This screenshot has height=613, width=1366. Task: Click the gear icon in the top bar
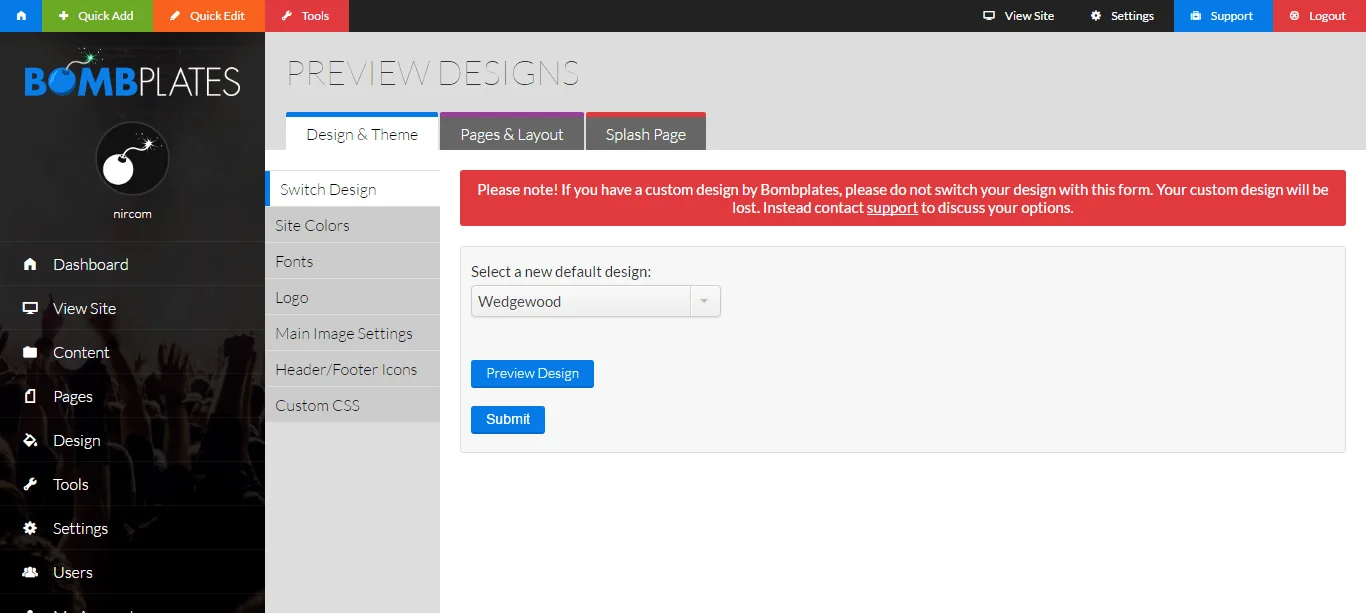pos(1096,16)
